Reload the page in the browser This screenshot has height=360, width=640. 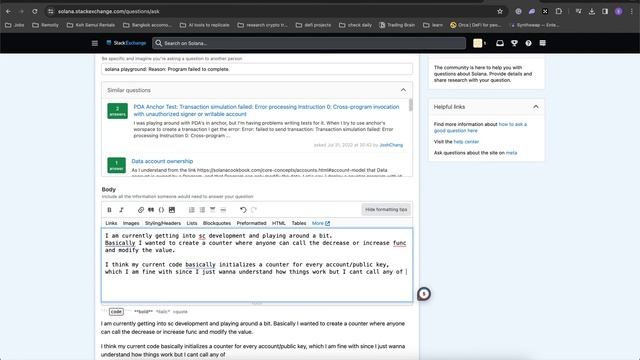[35, 11]
